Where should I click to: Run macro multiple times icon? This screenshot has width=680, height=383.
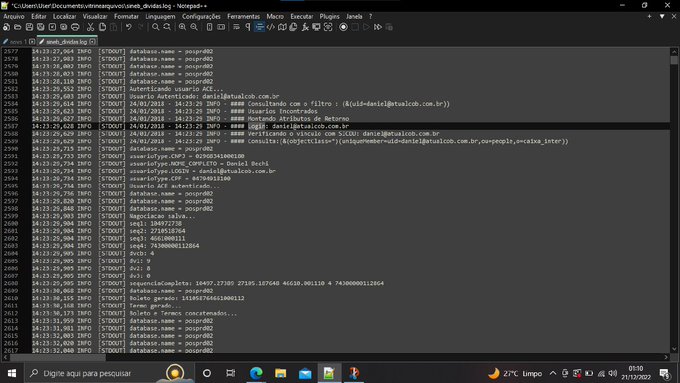pyautogui.click(x=378, y=27)
